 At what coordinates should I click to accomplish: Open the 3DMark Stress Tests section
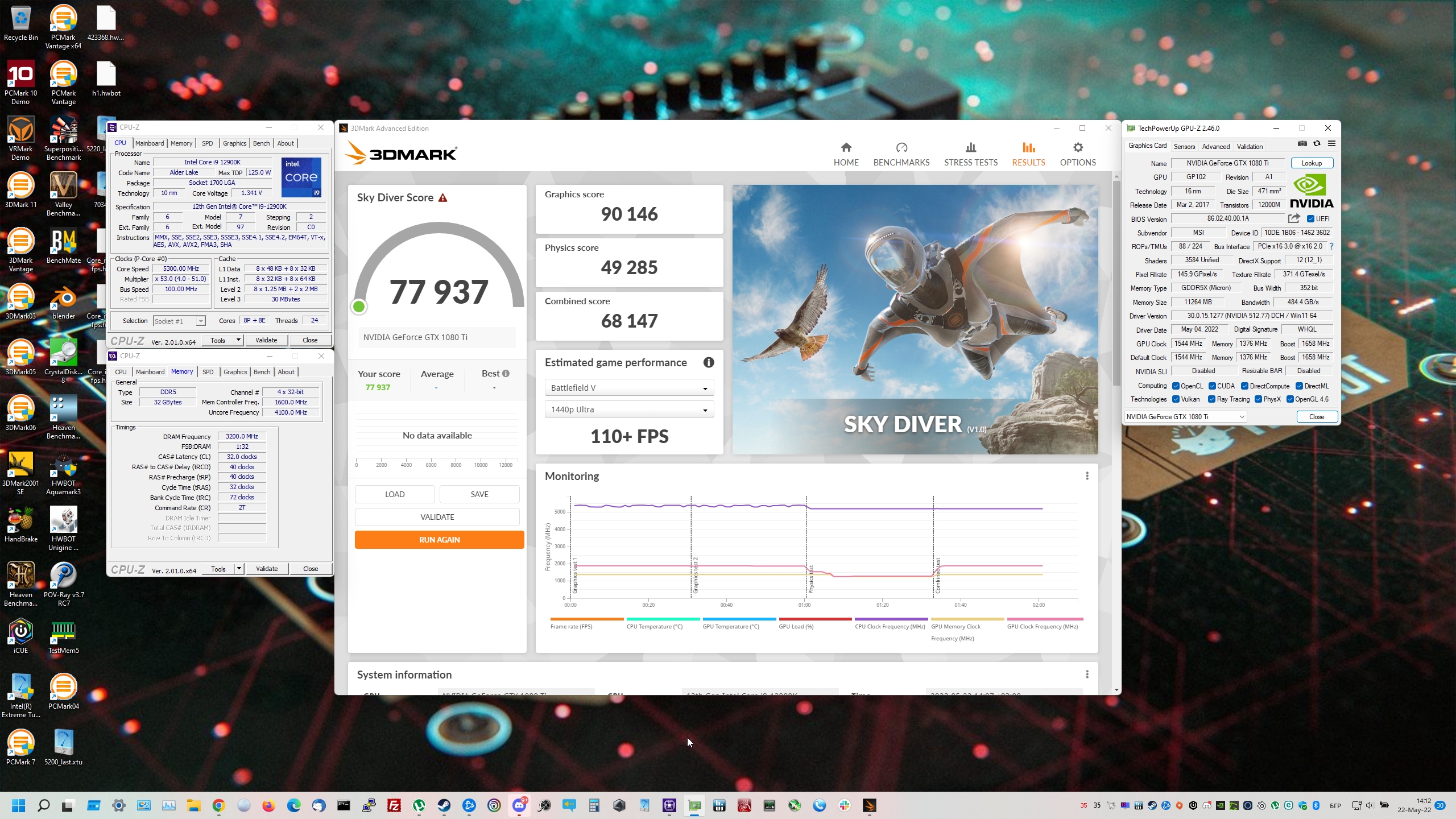coord(970,154)
